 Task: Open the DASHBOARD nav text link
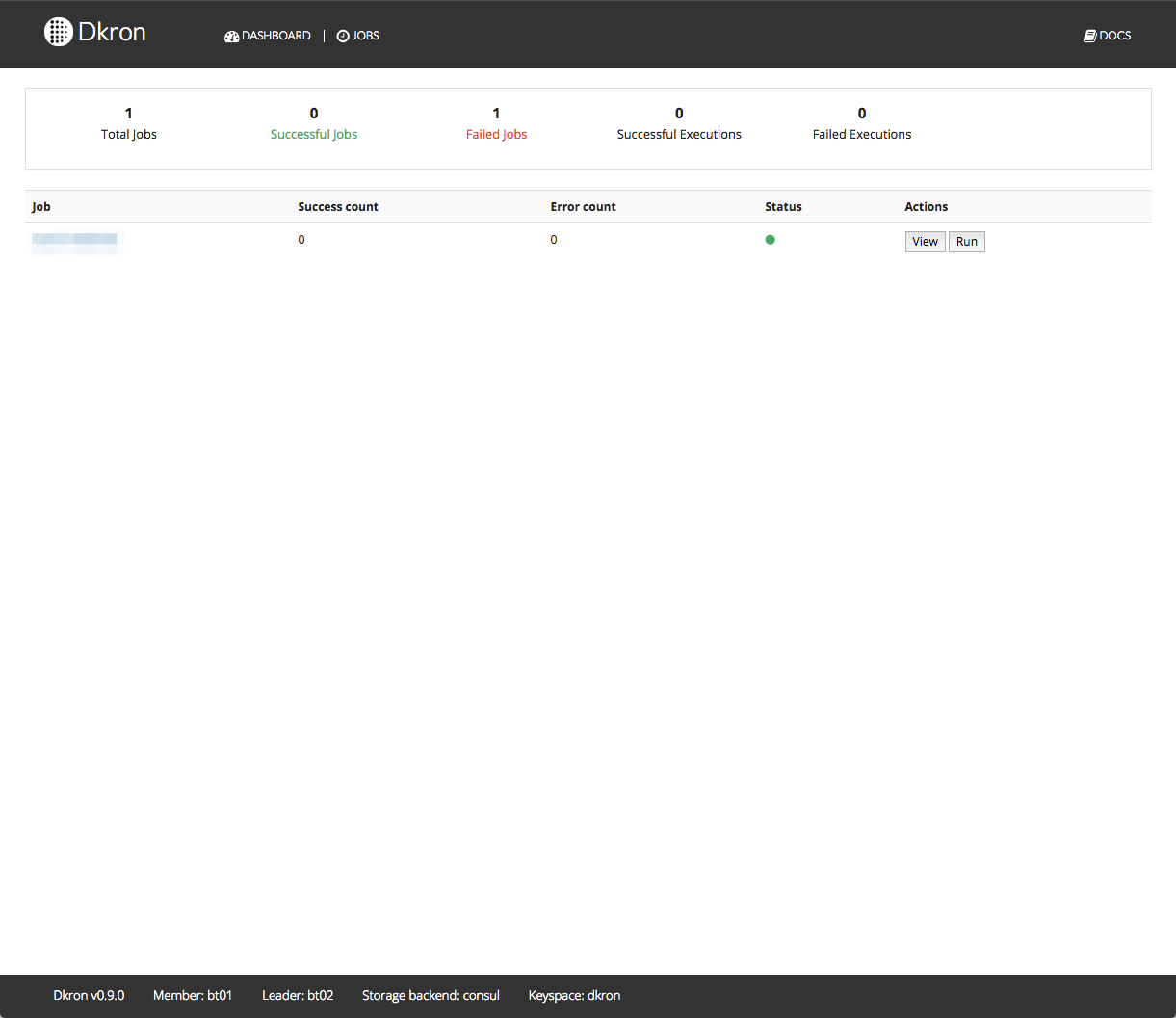click(x=276, y=36)
